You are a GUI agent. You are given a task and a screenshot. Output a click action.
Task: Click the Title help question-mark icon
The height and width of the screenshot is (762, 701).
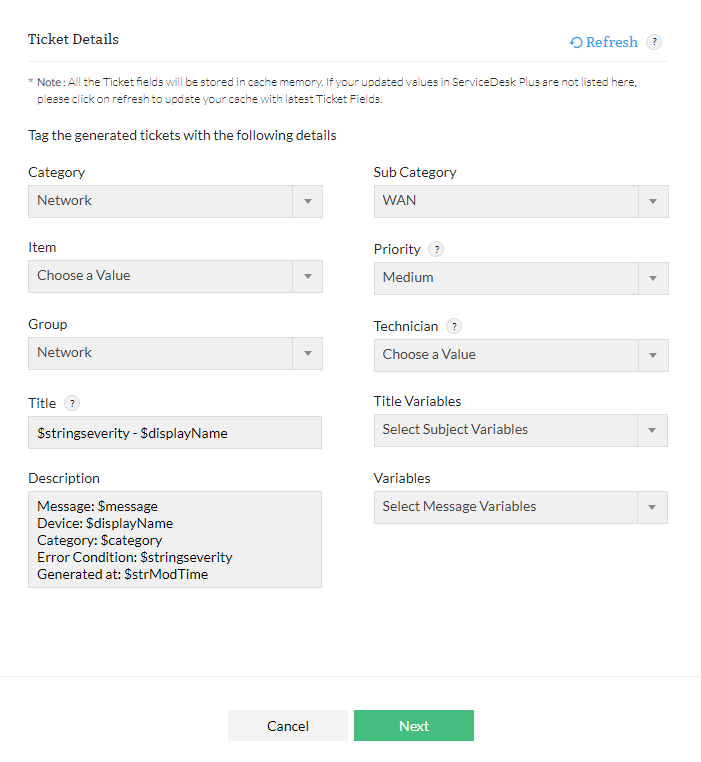click(72, 403)
